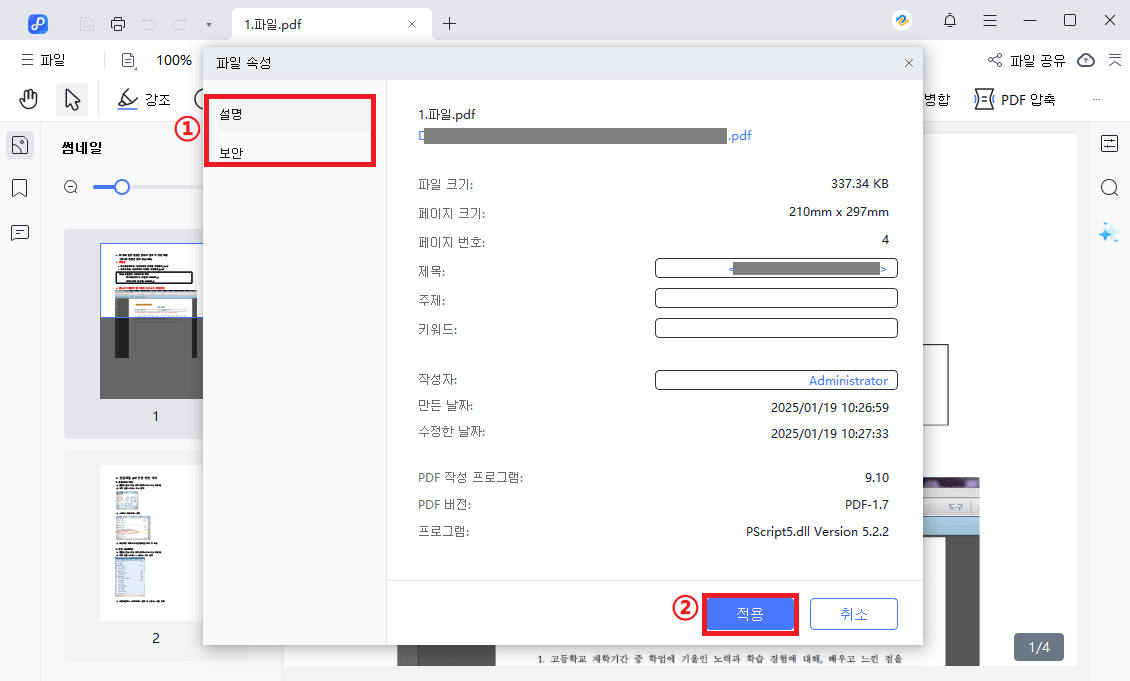Open the quick access dropdown arrow
The height and width of the screenshot is (681, 1130).
click(209, 25)
